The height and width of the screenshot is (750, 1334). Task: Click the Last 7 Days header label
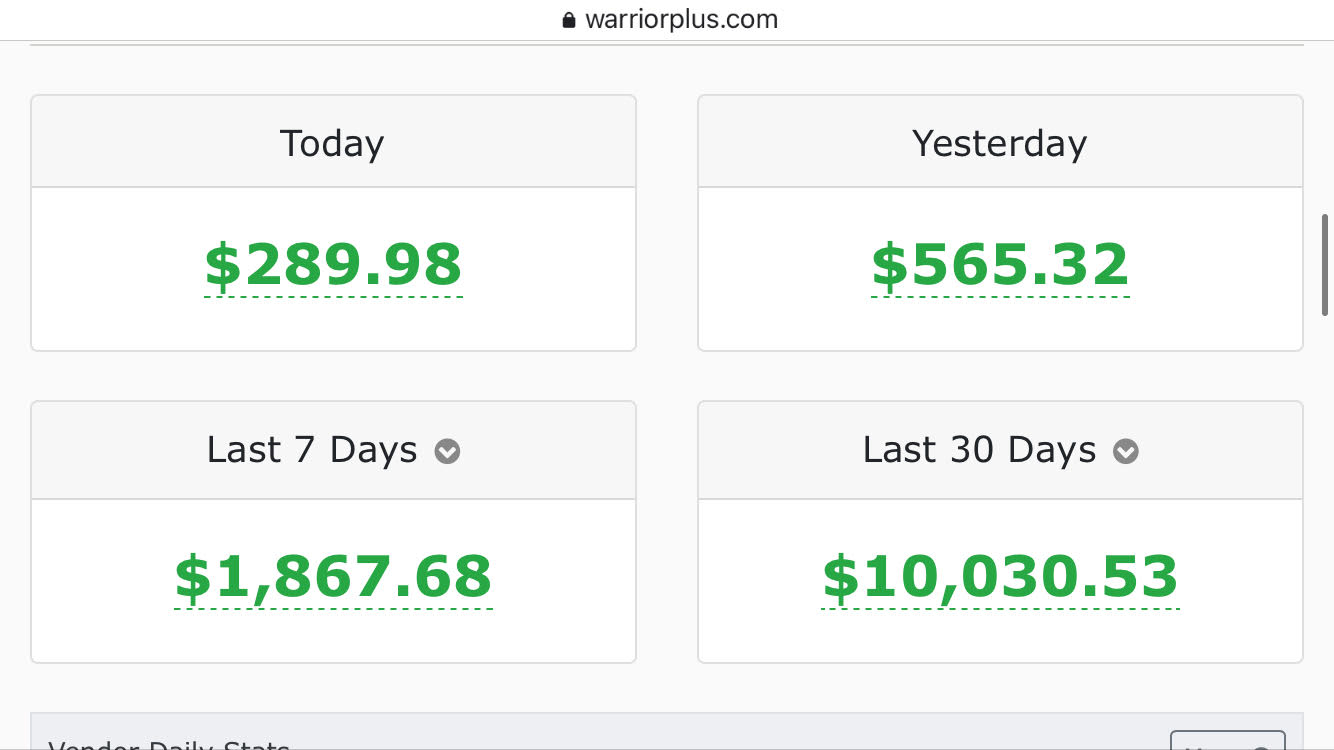[312, 450]
